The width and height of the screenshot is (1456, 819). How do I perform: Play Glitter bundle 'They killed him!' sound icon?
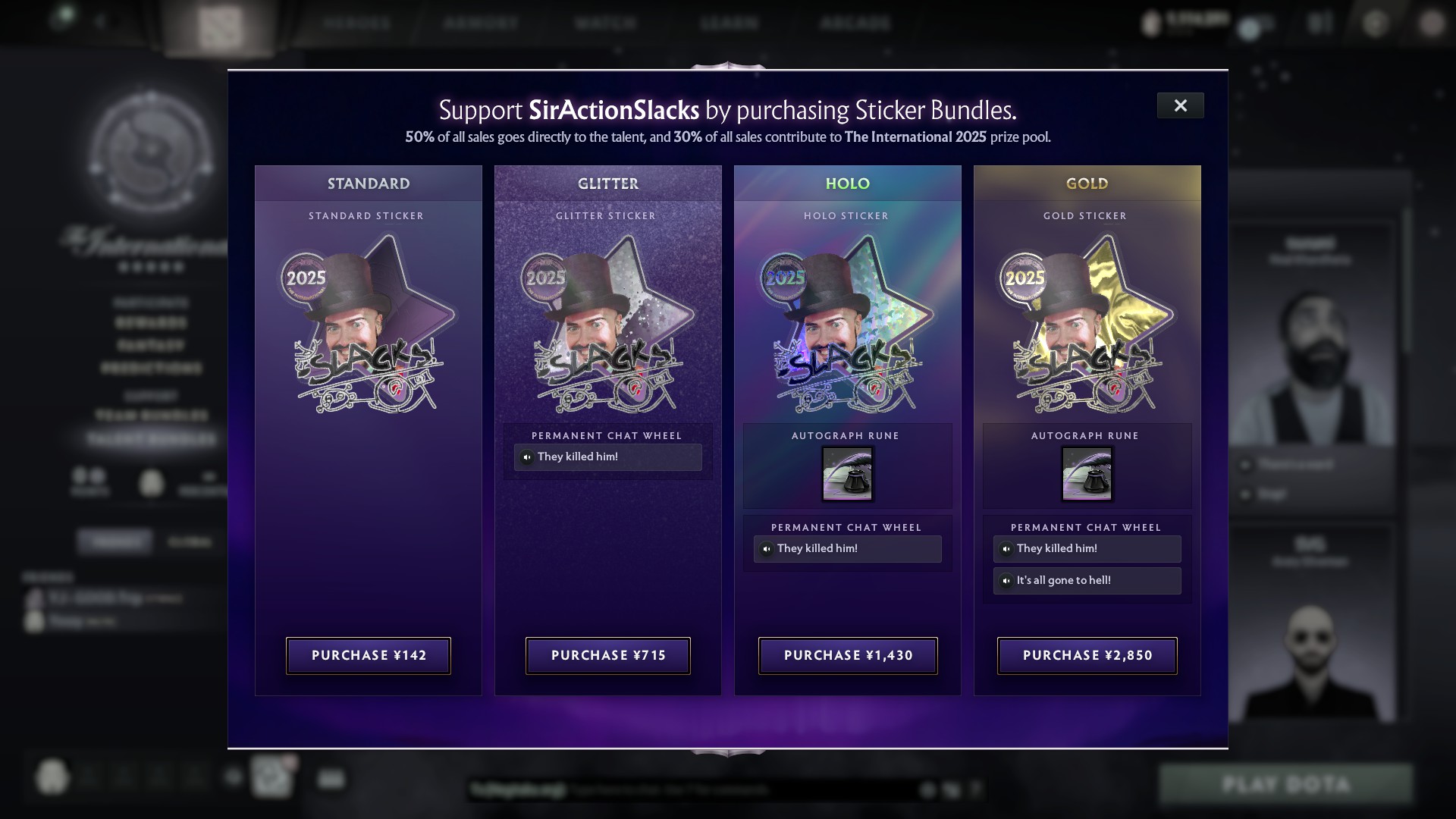(x=527, y=457)
